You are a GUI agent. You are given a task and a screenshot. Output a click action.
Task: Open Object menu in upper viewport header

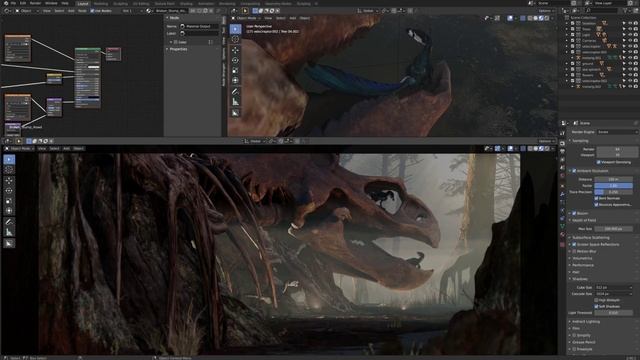click(x=305, y=18)
